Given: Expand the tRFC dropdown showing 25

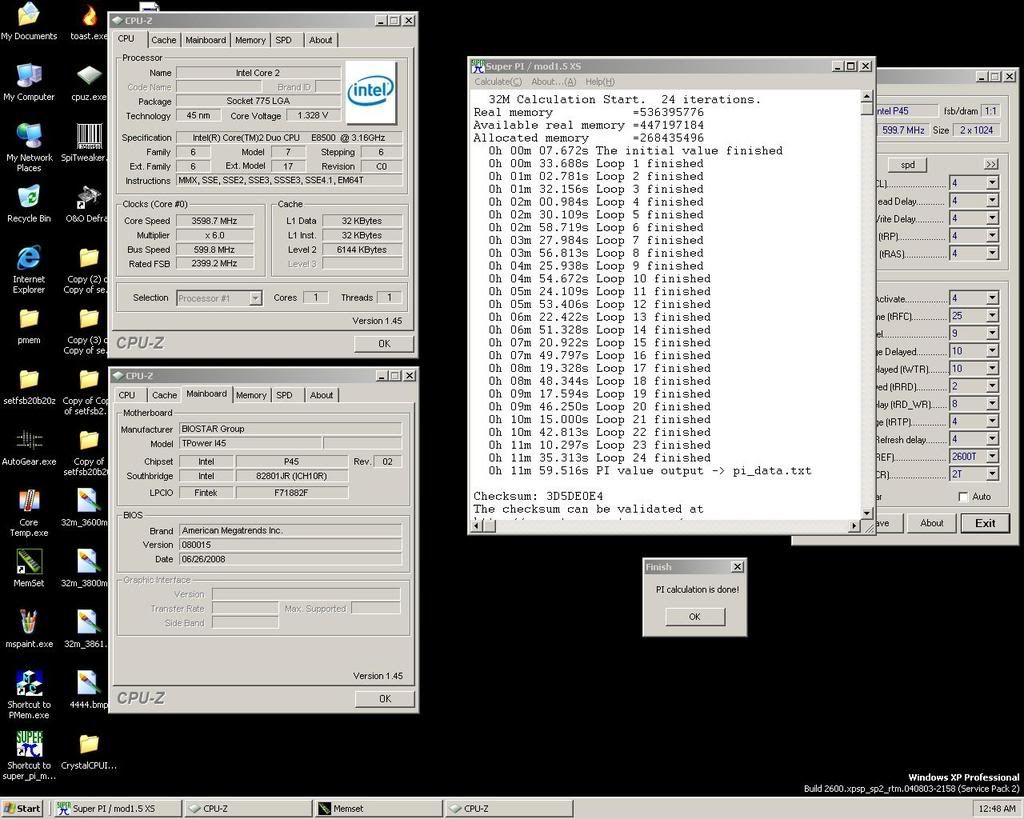Looking at the screenshot, I should (x=992, y=315).
